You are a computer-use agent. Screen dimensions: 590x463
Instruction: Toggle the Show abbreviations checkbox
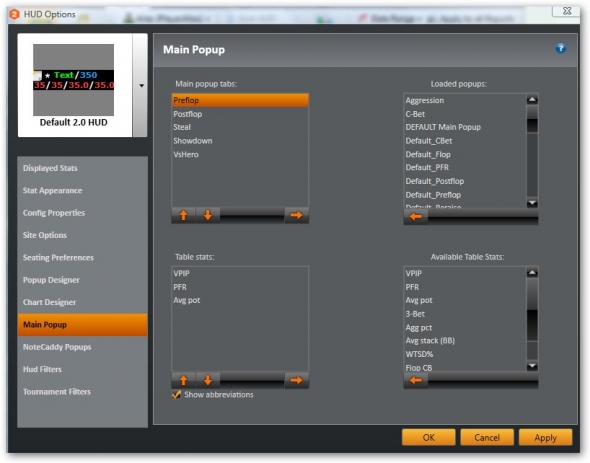176,394
